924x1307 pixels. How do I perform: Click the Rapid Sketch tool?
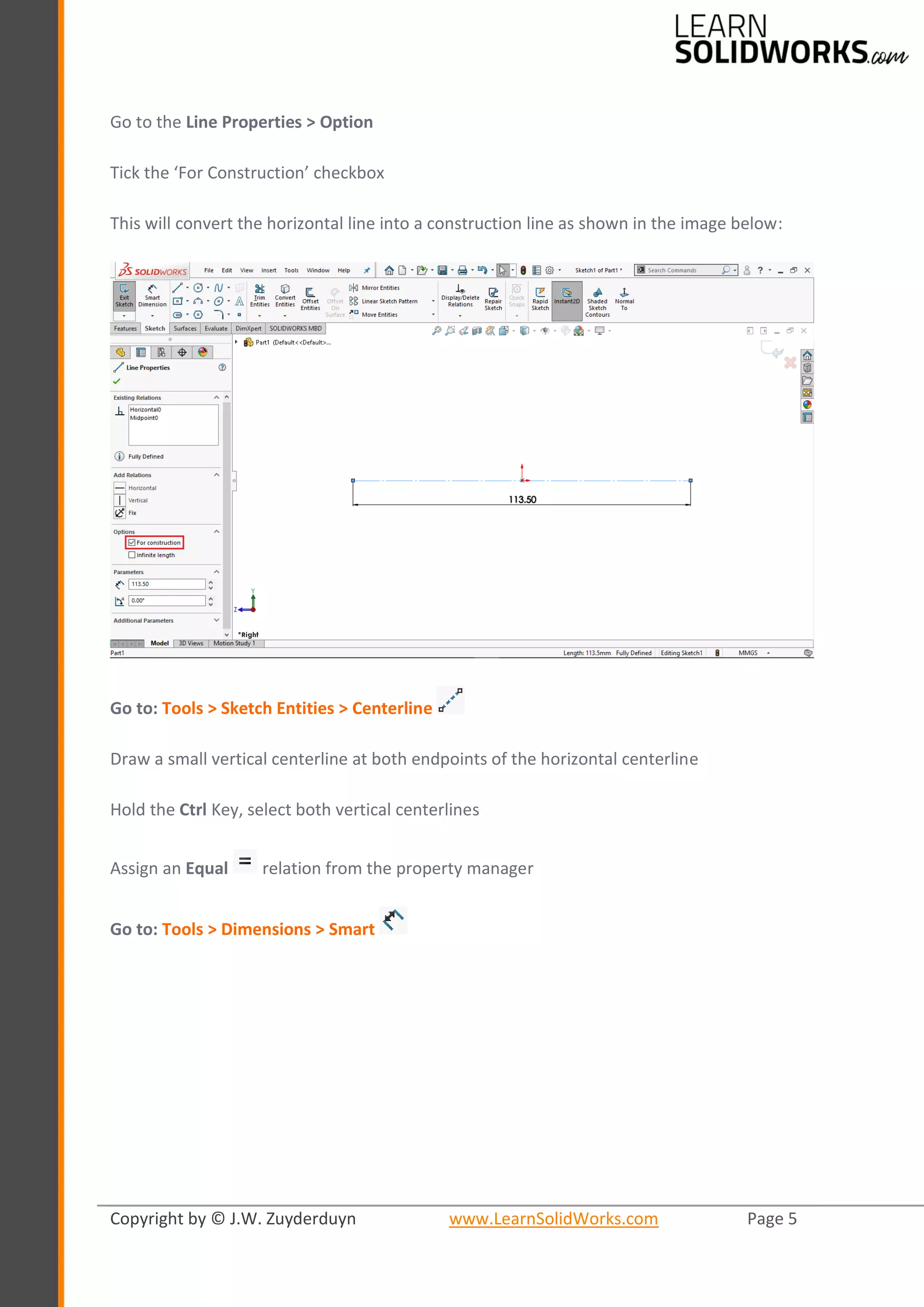tap(540, 299)
